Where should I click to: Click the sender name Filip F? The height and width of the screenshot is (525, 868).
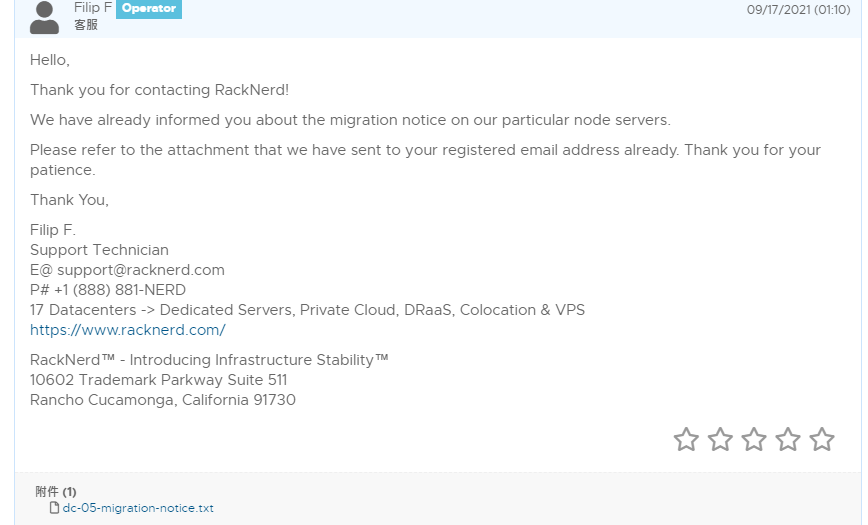pos(93,8)
